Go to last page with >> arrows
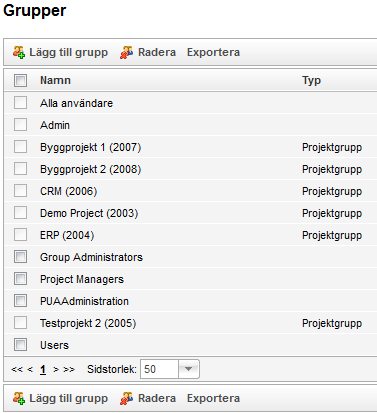377x413 pixels. (x=69, y=369)
